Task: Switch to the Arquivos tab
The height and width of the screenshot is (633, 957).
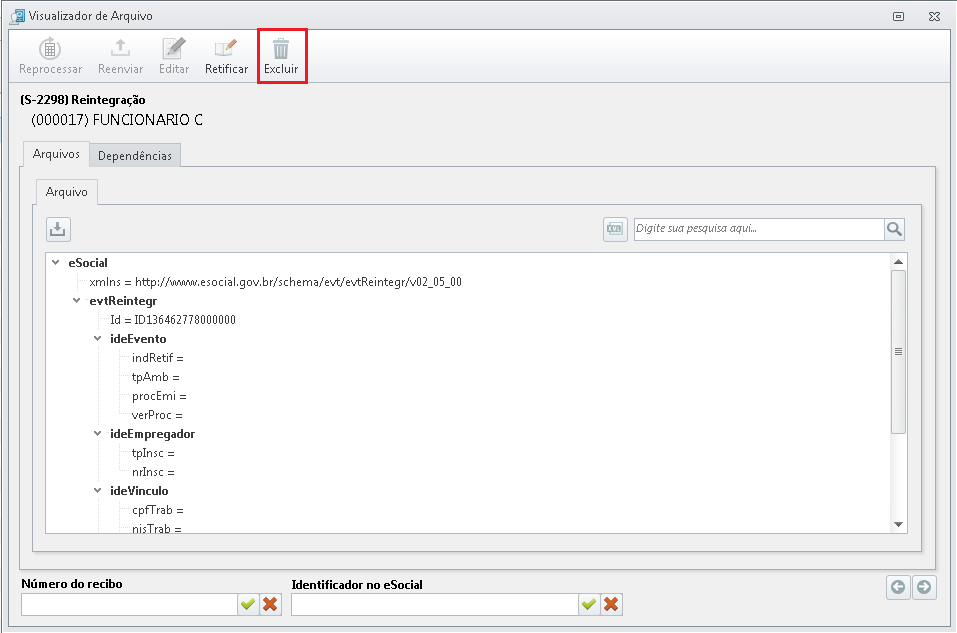Action: (x=56, y=154)
